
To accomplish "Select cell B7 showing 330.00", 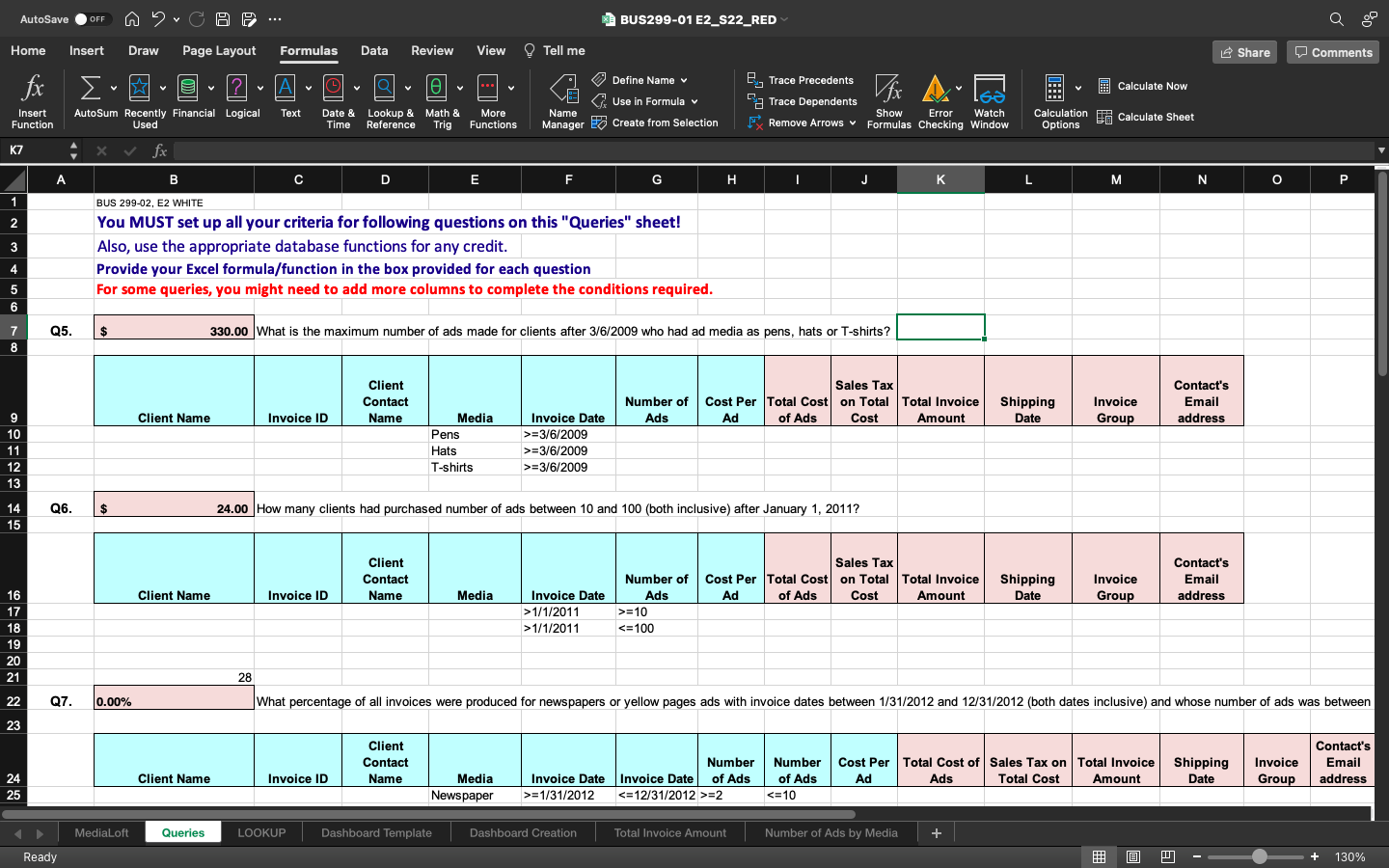I will coord(174,328).
